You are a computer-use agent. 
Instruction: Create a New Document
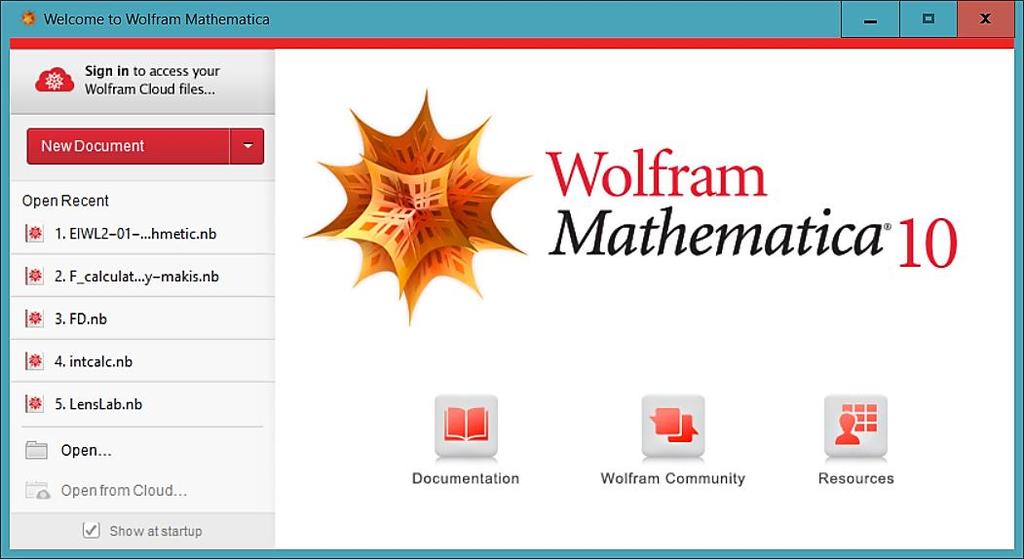point(129,146)
